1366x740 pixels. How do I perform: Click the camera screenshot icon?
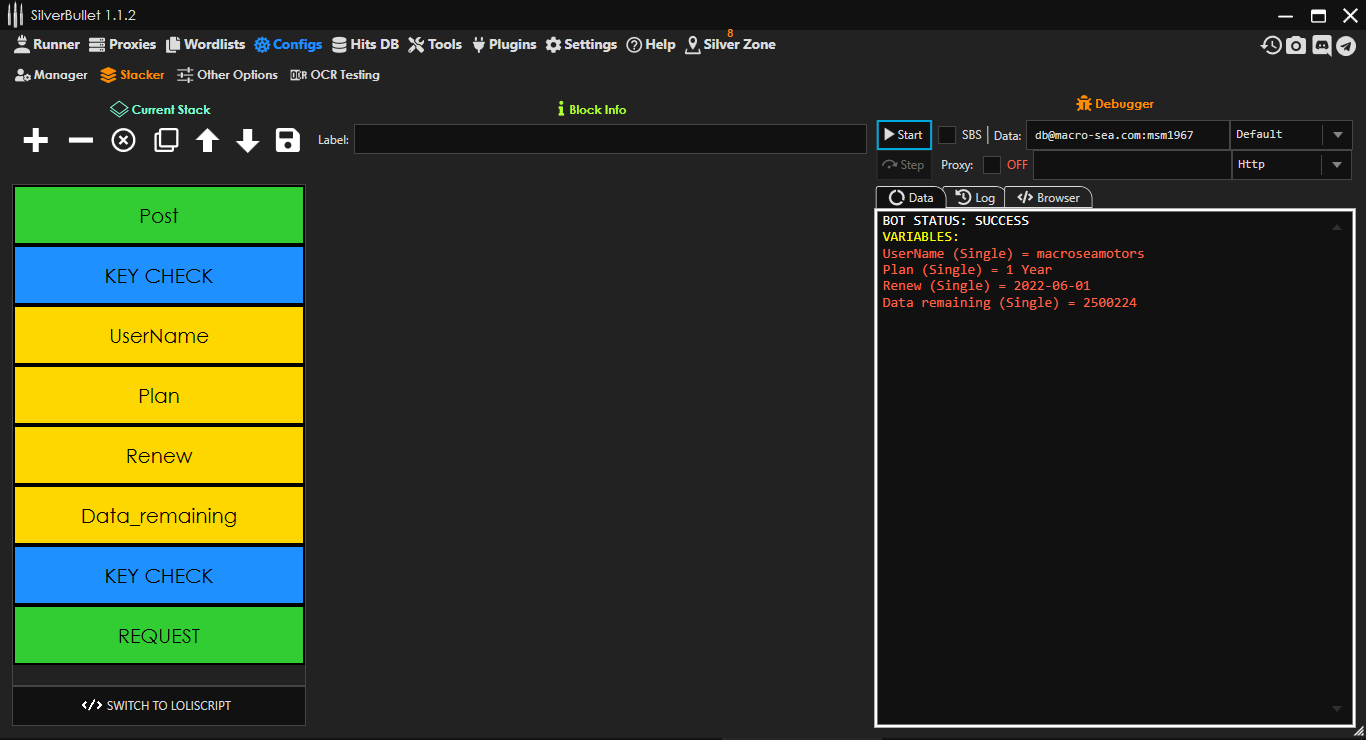click(x=1296, y=45)
